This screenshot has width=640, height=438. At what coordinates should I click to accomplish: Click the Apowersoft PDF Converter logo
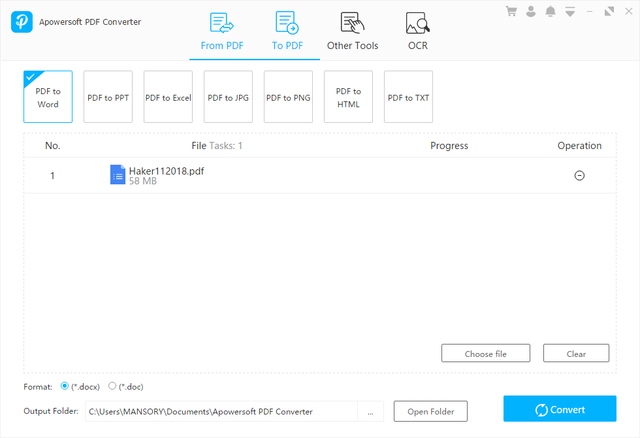22,22
